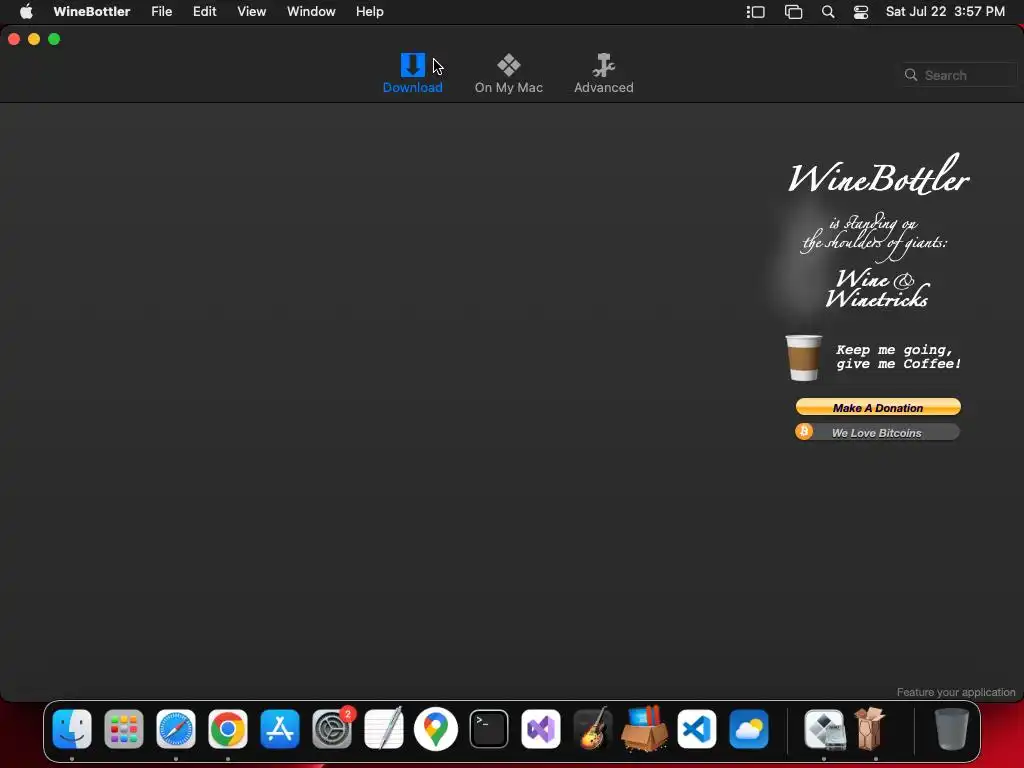This screenshot has height=768, width=1024.
Task: Open TextEdit from the Dock
Action: click(384, 729)
